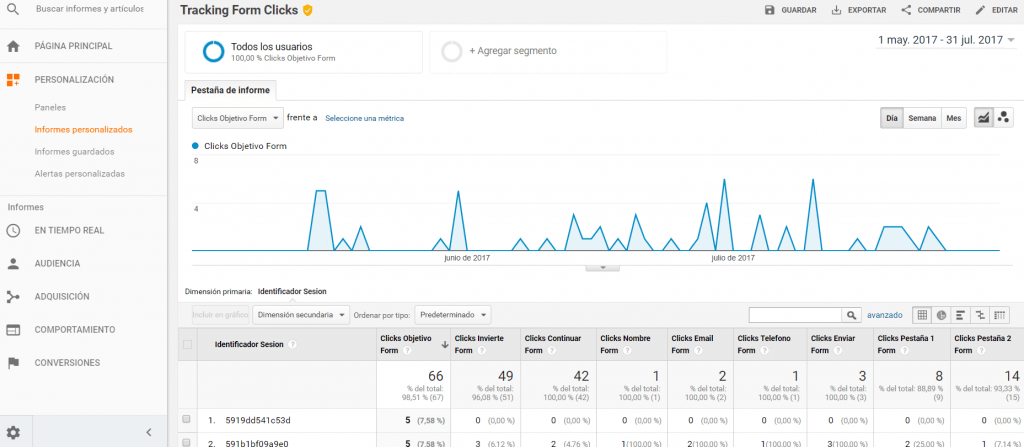
Task: Switch to pivot table view icon
Action: click(x=999, y=315)
